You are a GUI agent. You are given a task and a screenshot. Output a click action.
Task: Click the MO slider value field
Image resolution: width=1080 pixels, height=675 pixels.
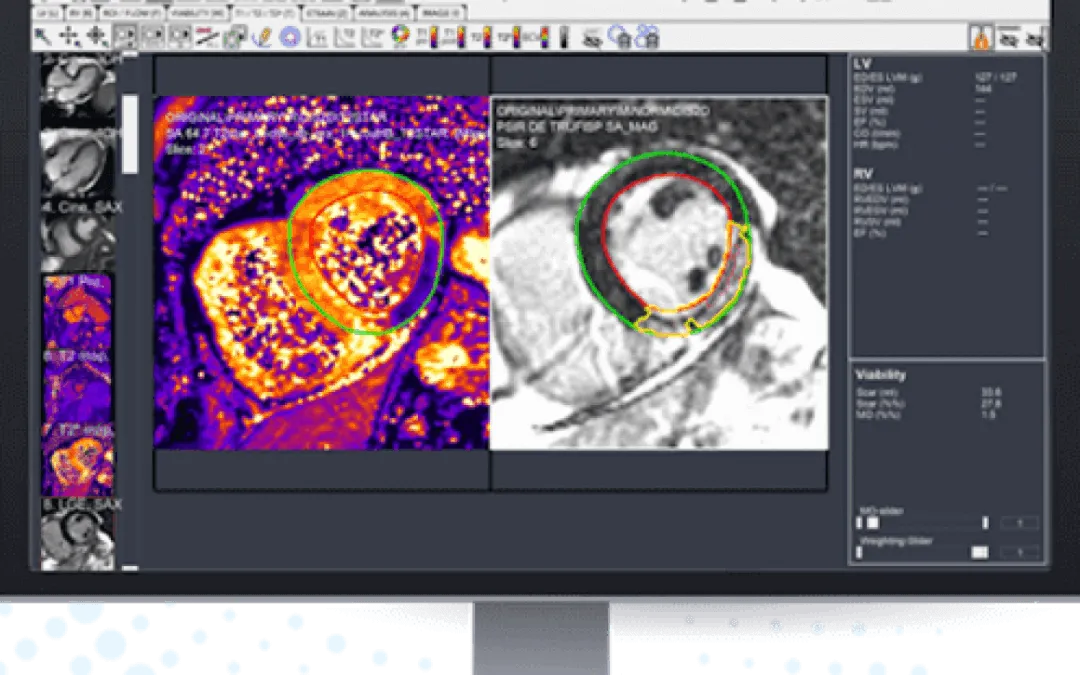[x=1019, y=523]
